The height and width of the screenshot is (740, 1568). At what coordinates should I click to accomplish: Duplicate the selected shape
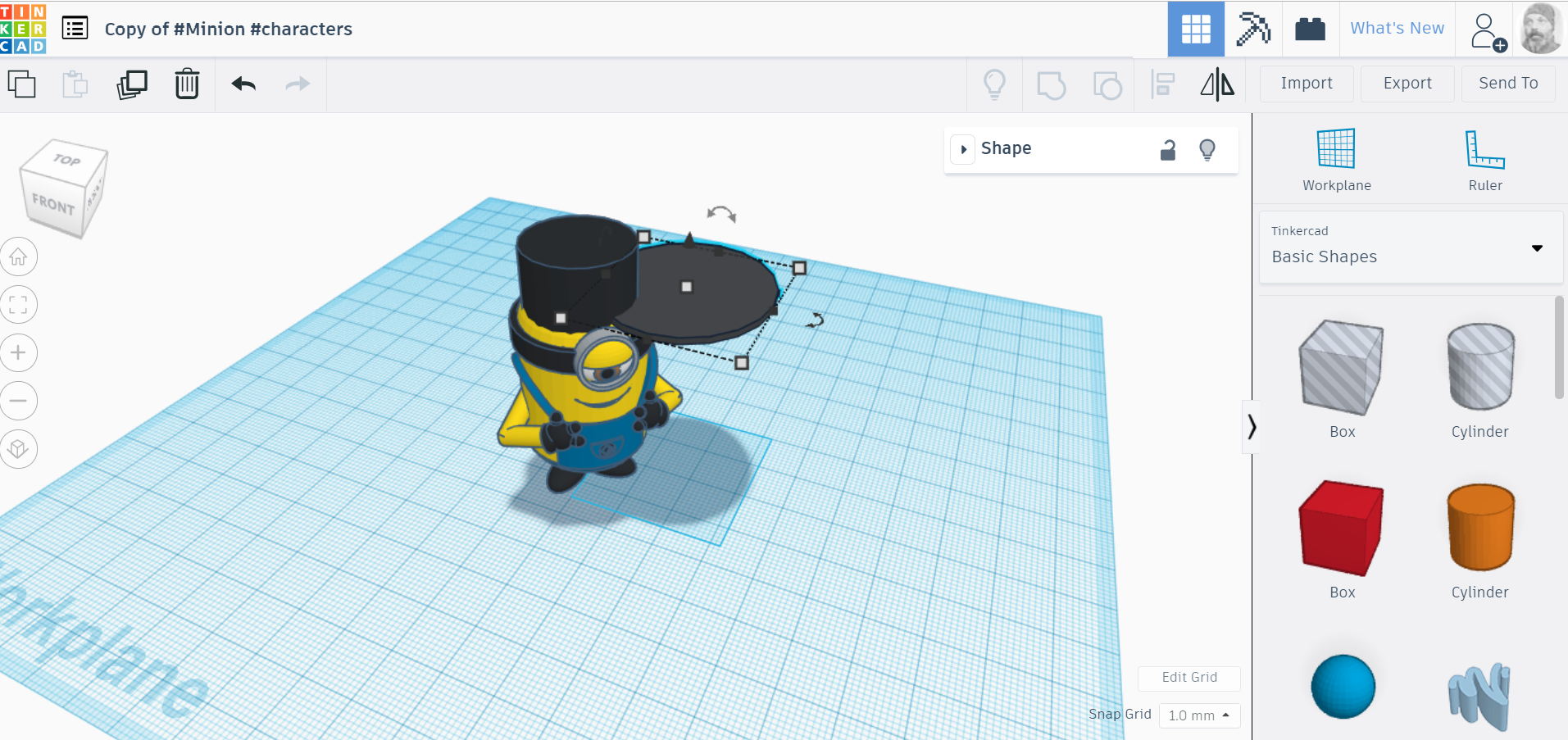(x=132, y=84)
